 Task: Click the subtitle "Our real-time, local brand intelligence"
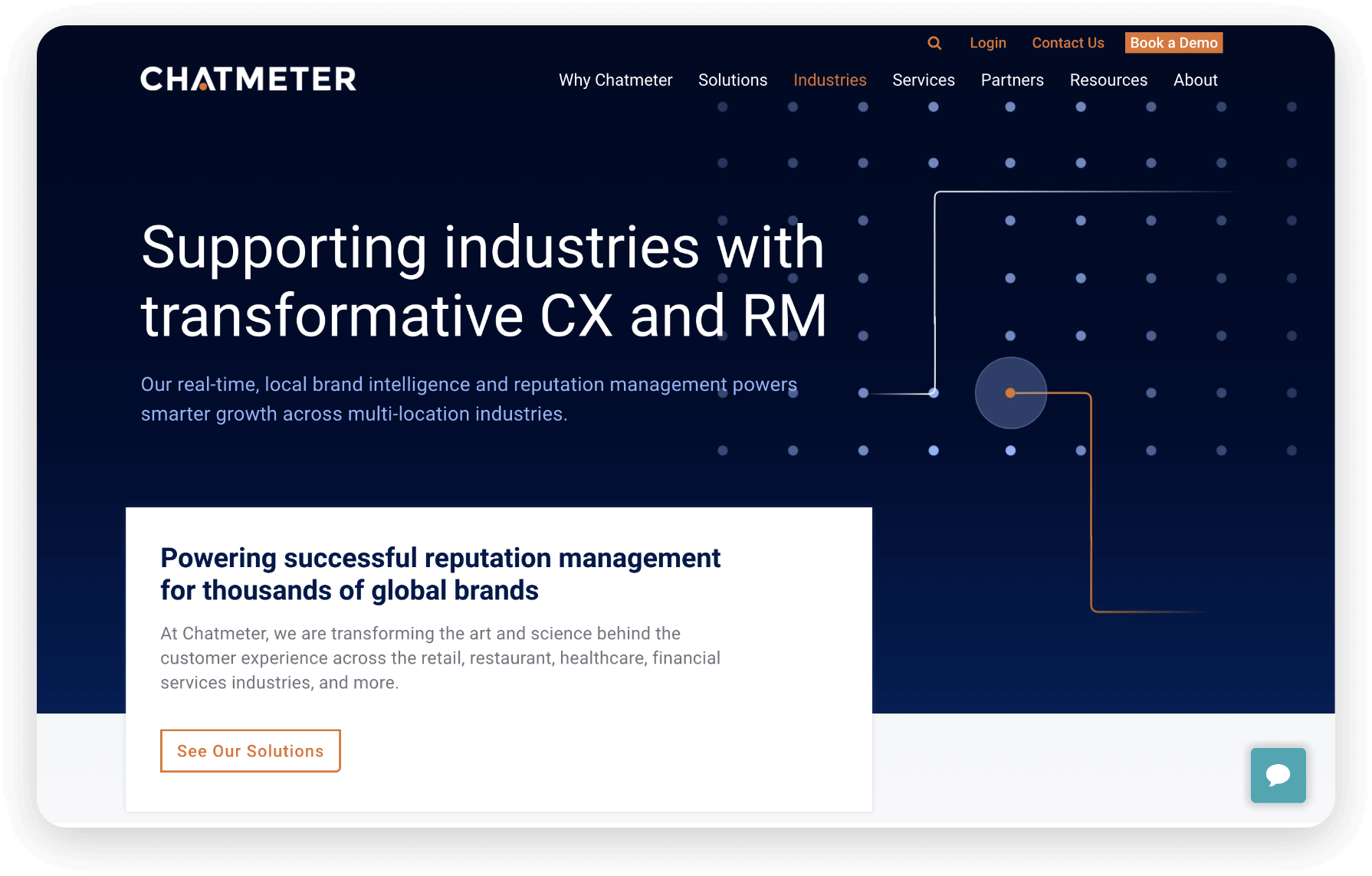click(x=469, y=399)
